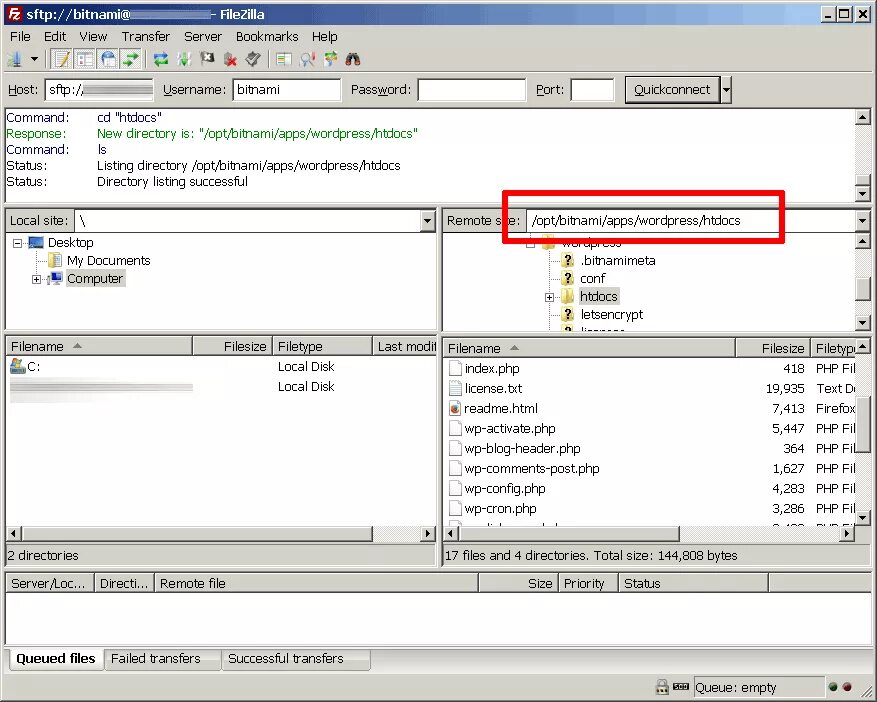Sort local files by Filetype column
This screenshot has height=702, width=877.
point(322,346)
